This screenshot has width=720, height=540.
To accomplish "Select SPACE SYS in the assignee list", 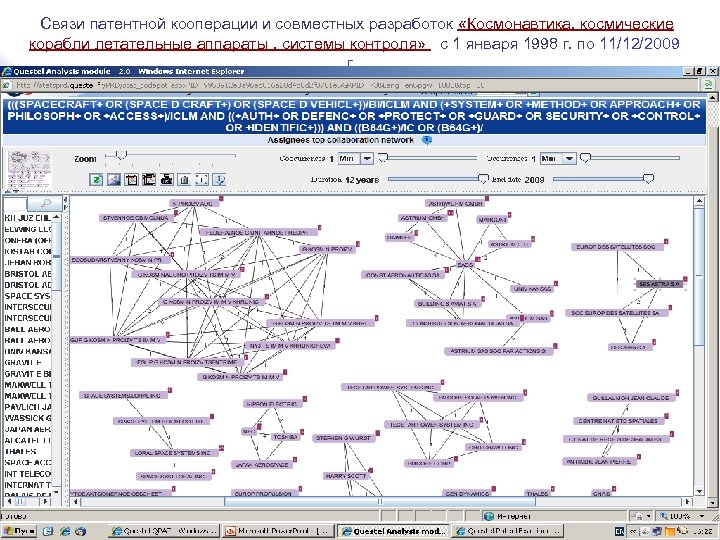I will (28, 296).
